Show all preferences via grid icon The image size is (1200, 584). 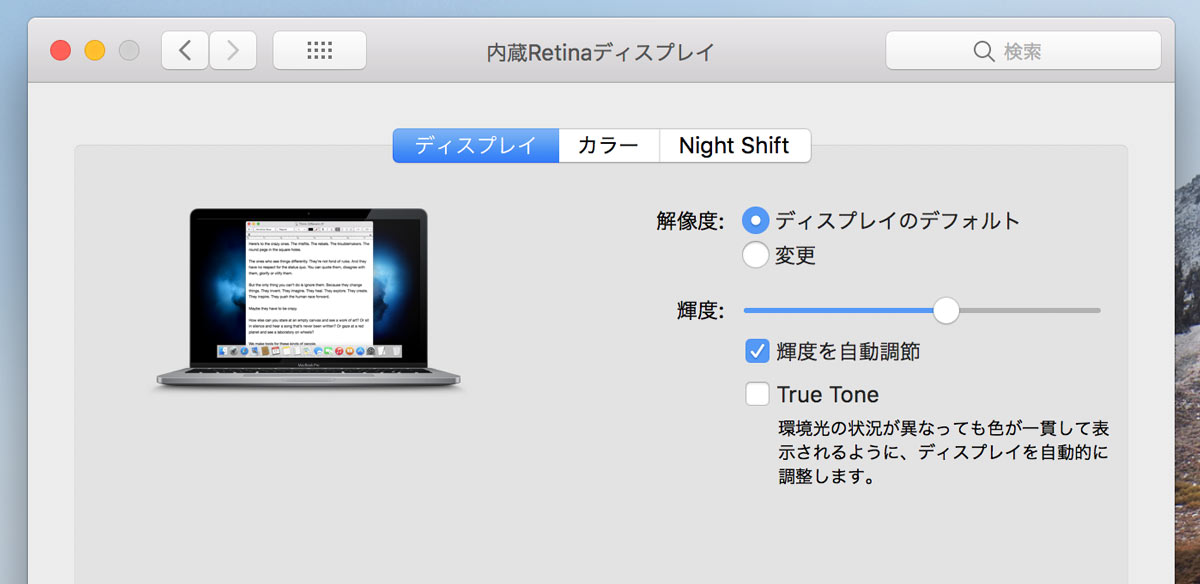(319, 50)
